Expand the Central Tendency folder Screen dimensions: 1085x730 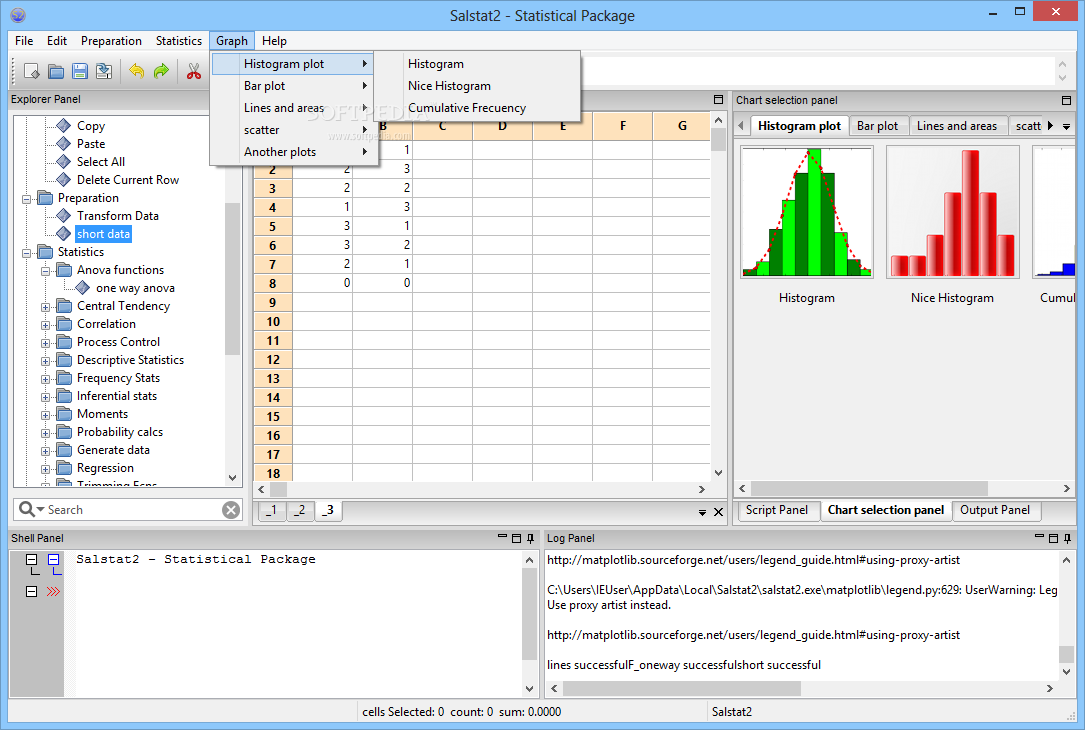point(46,307)
